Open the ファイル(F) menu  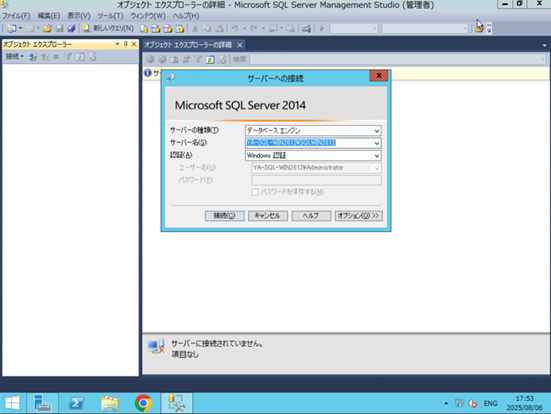[x=16, y=16]
